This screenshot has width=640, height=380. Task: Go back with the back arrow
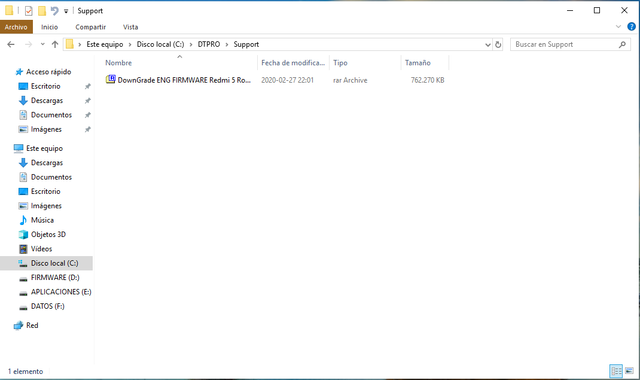pos(11,44)
